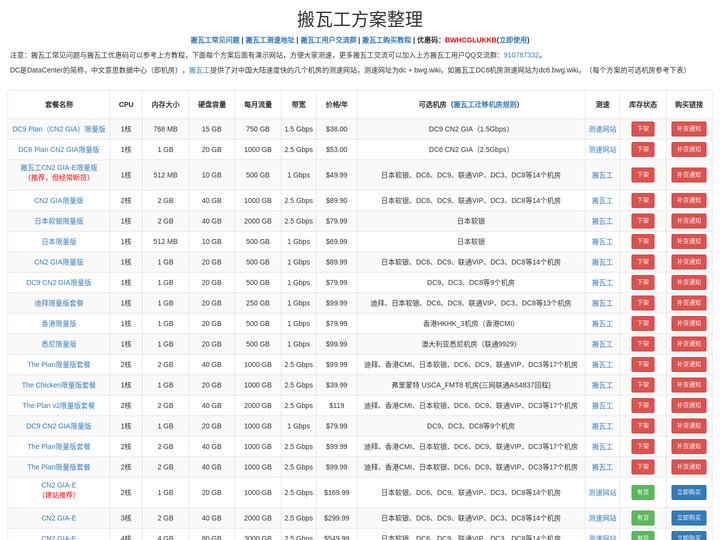This screenshot has width=720, height=540.
Task: Open the 迪拜限量版套餐 plan link
Action: tap(59, 303)
